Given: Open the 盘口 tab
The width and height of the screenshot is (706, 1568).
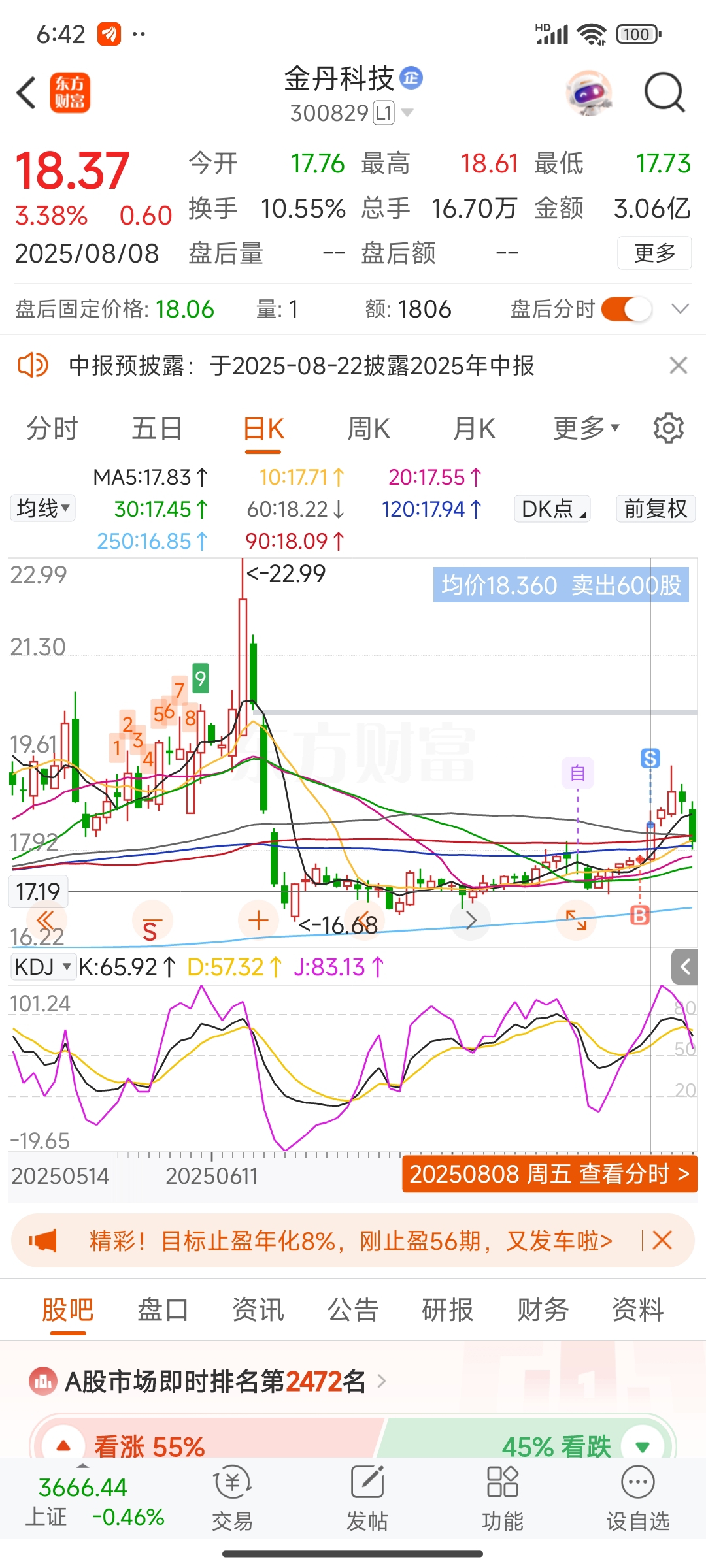Looking at the screenshot, I should click(163, 1309).
